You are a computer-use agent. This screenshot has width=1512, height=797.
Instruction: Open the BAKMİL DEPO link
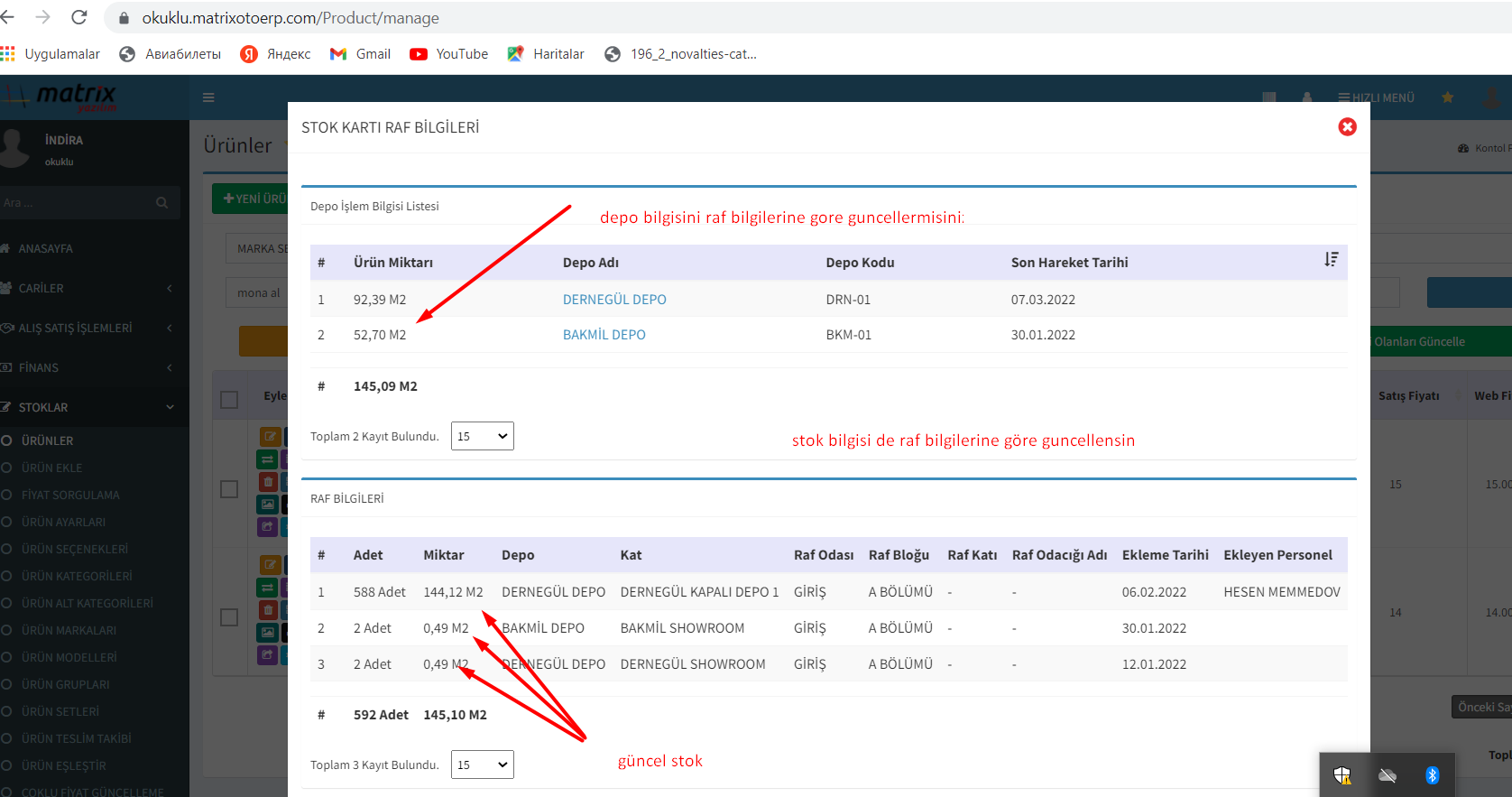(x=604, y=335)
